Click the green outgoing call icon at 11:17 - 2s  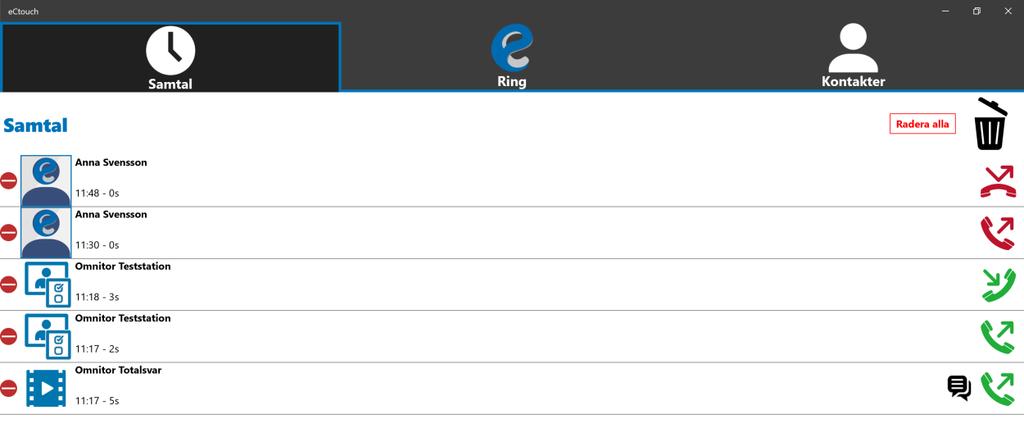[998, 337]
